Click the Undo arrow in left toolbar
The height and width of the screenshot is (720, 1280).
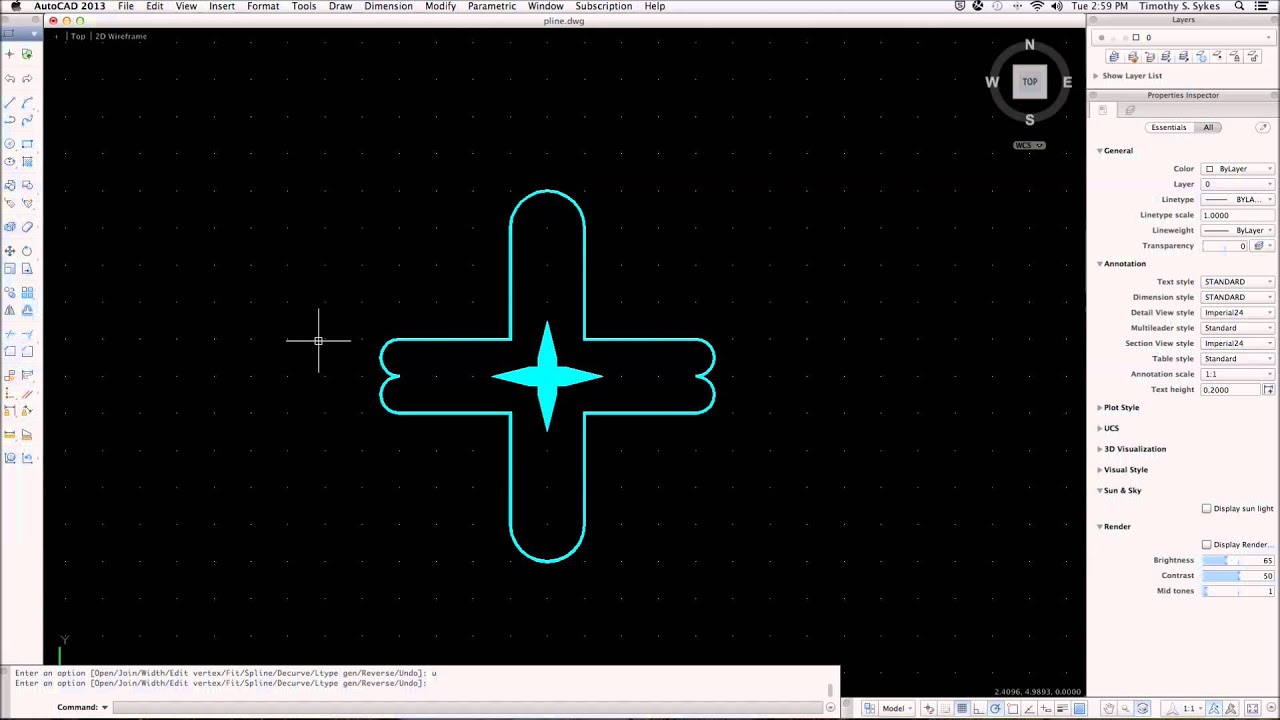tap(10, 79)
